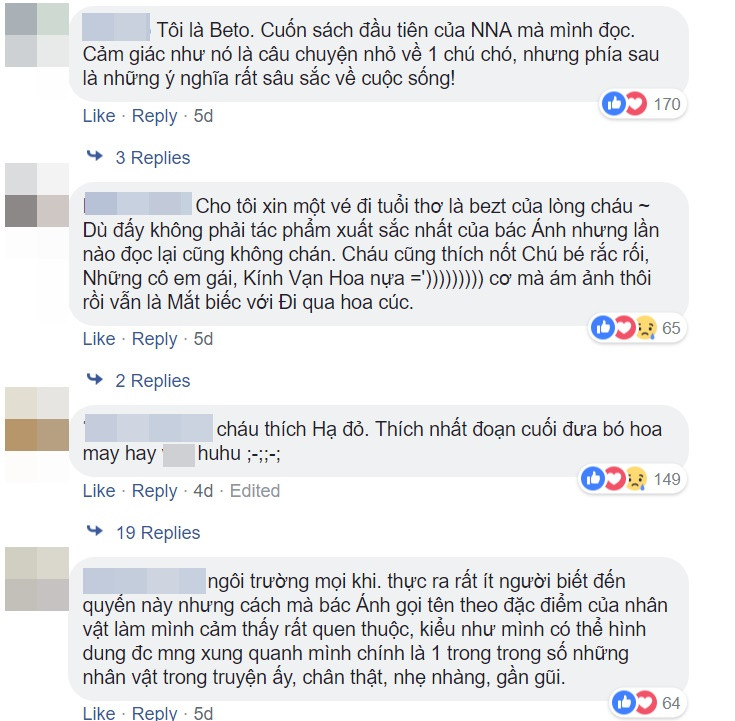Click the reply arrow icon next to 19 Replies
The width and height of the screenshot is (735, 721).
95,531
